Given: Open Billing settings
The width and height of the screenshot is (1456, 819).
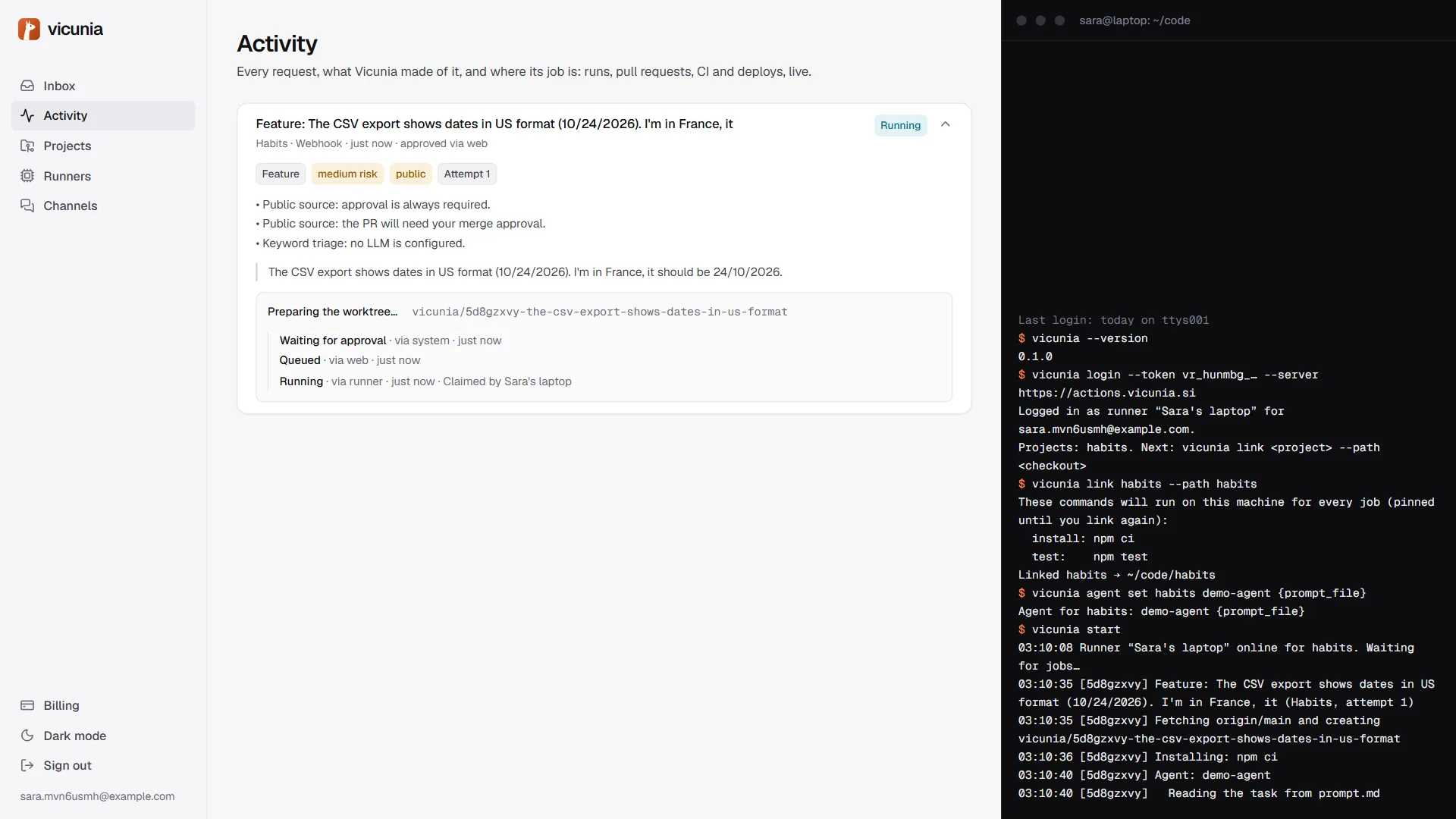Looking at the screenshot, I should pos(103,705).
